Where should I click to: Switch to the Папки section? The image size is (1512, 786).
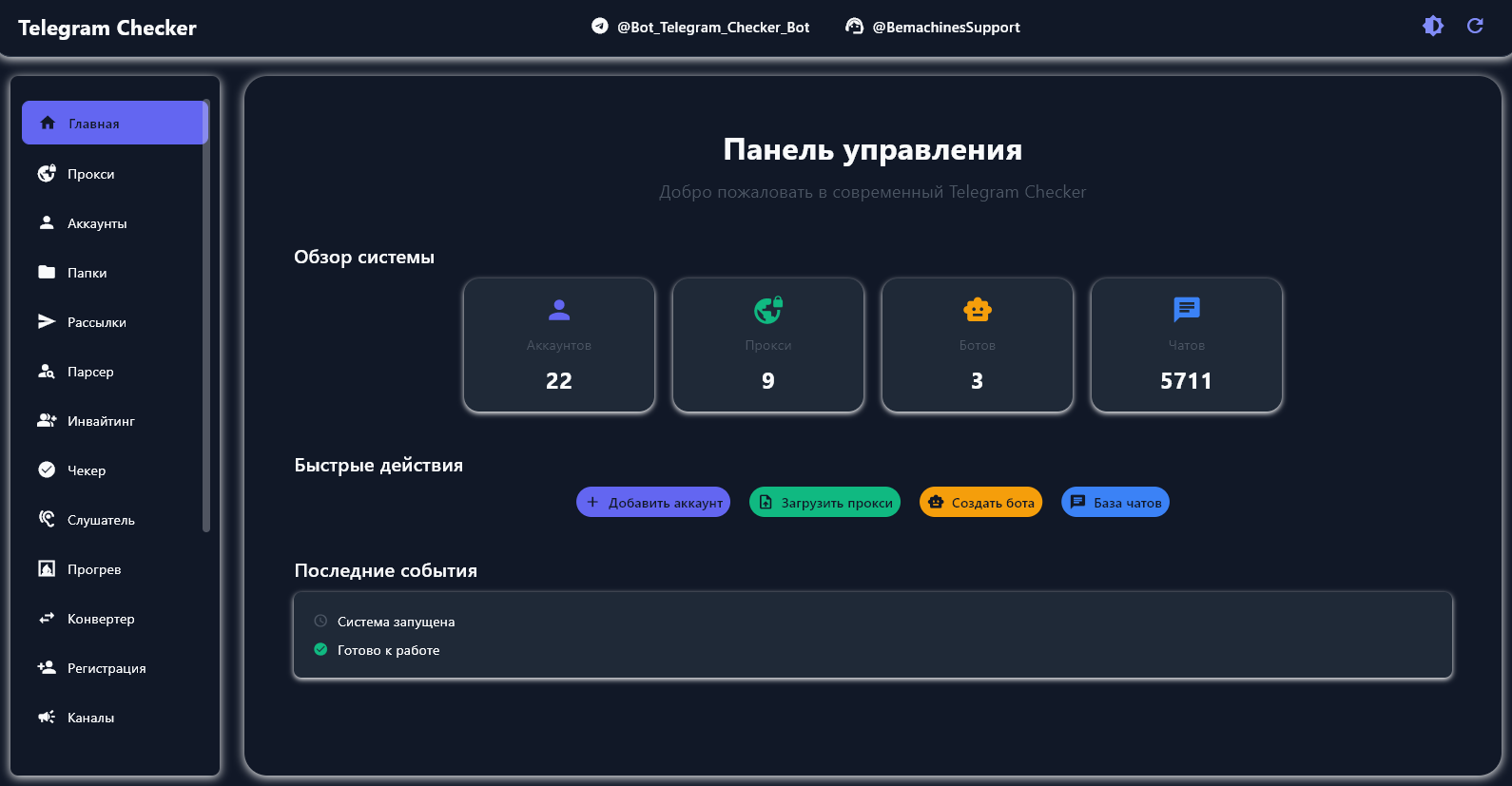87,273
